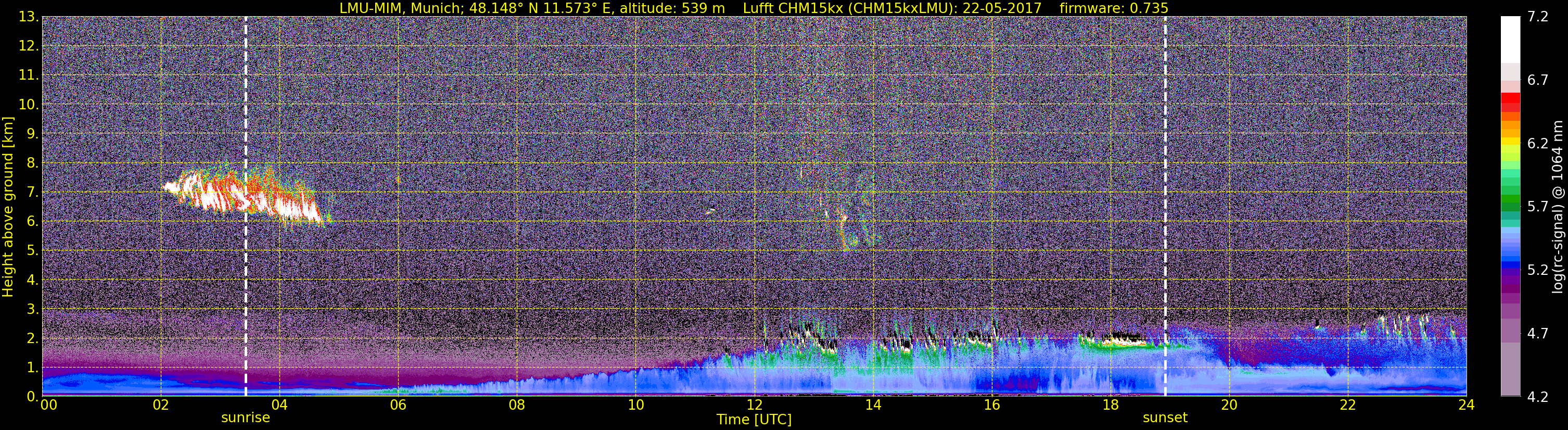Click the '4.7' colorbar value

1538,333
